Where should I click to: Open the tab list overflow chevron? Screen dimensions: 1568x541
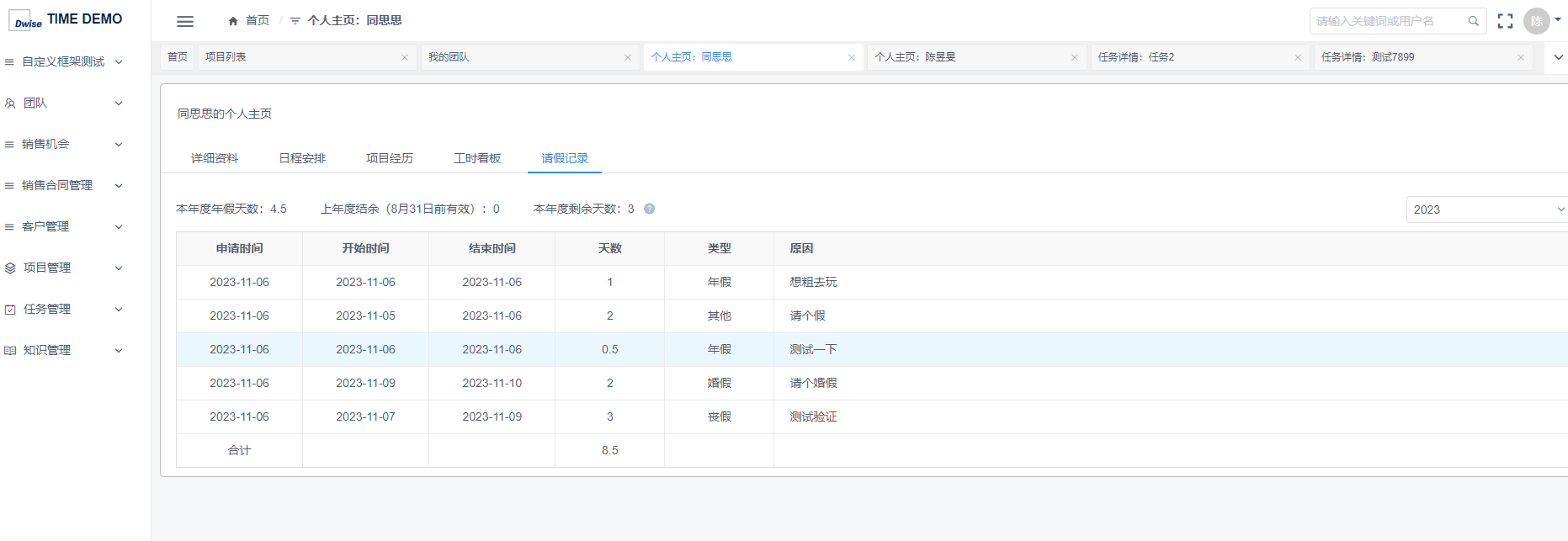click(x=1558, y=57)
